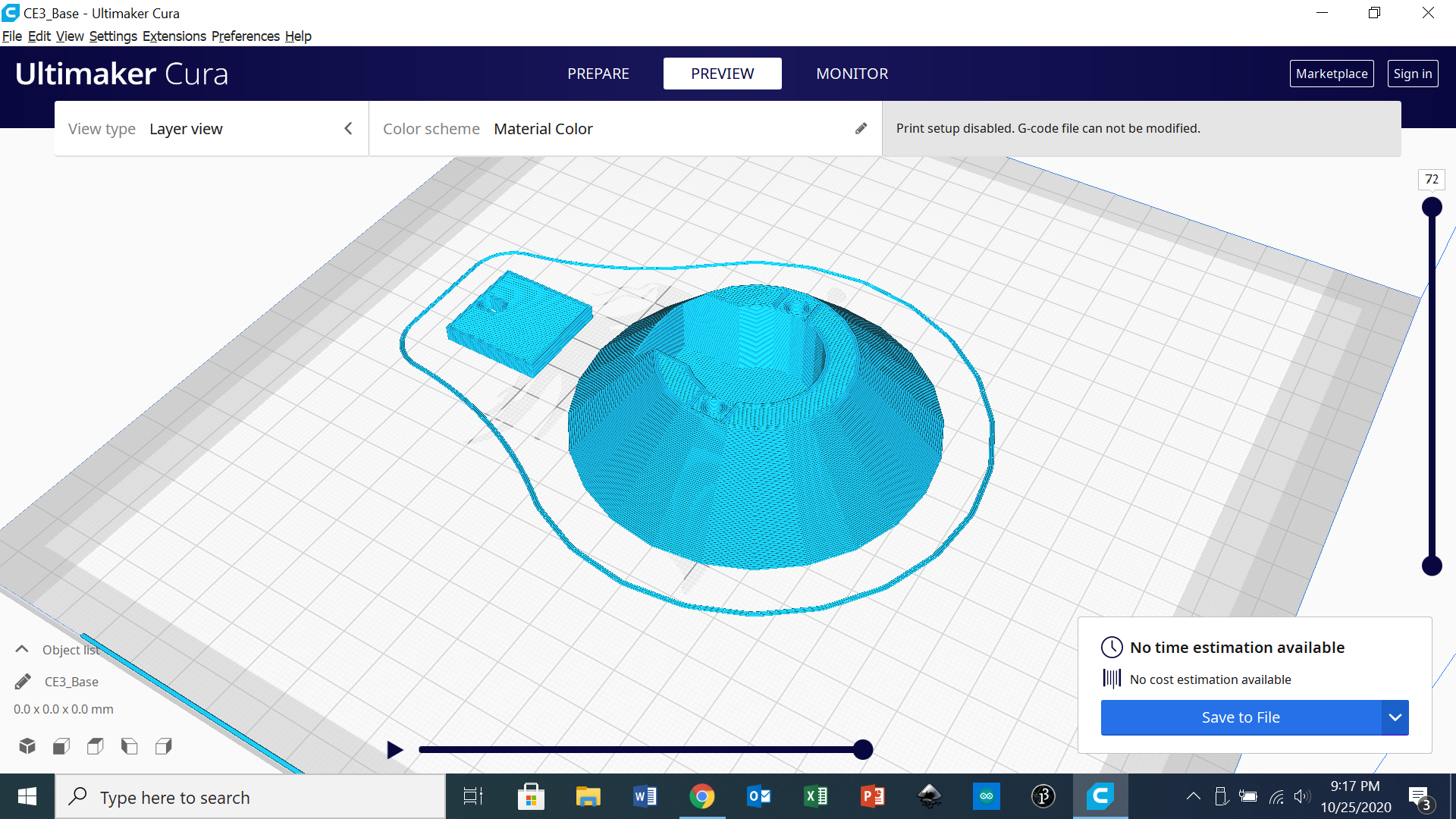Screen dimensions: 1456x819
Task: Switch to right side view icon
Action: (x=164, y=746)
